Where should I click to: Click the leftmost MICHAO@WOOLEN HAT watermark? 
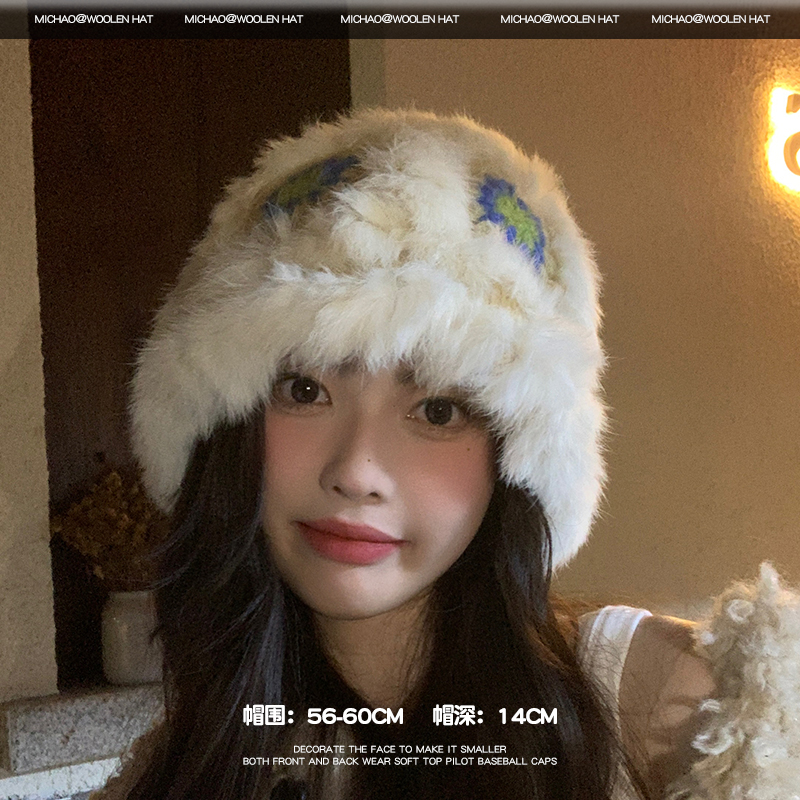(94, 19)
